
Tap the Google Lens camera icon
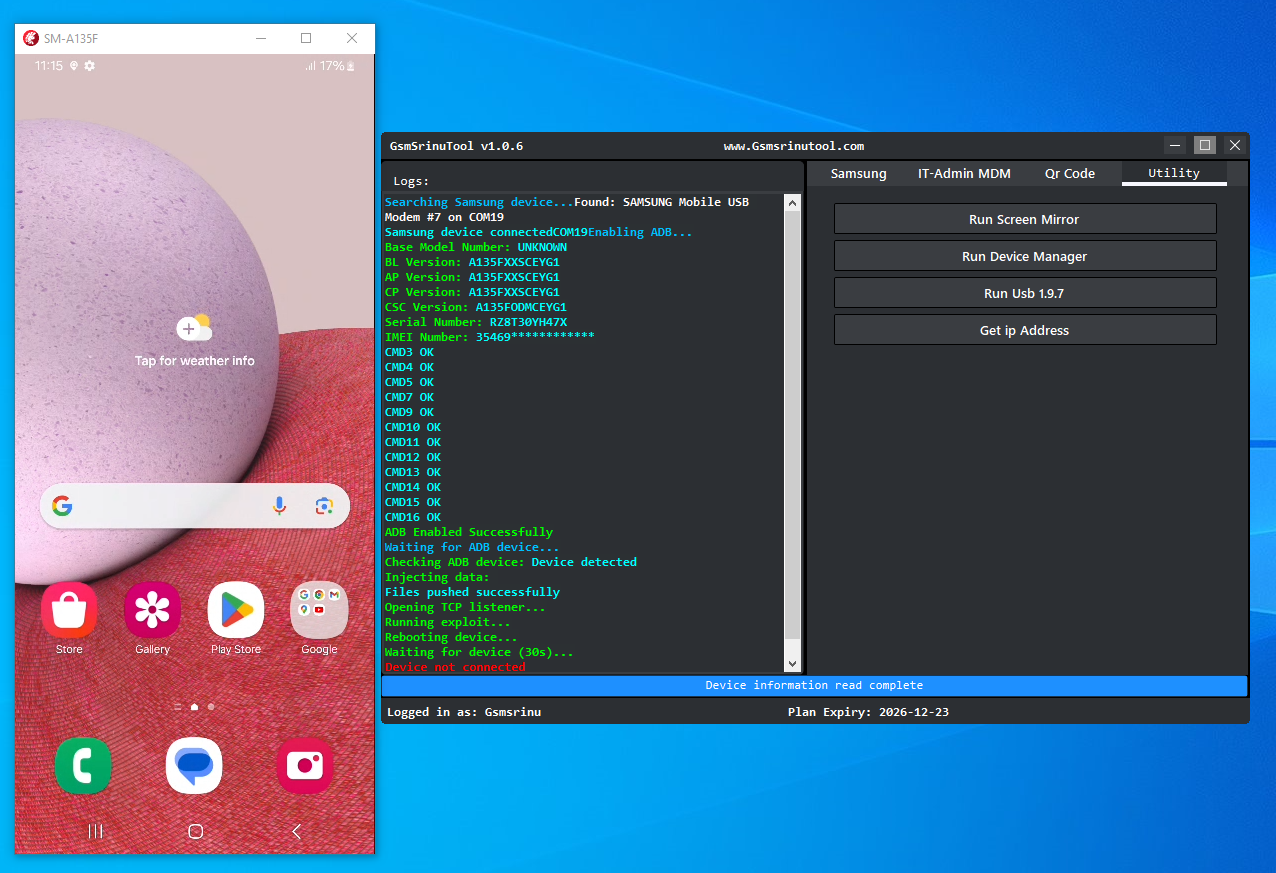323,506
